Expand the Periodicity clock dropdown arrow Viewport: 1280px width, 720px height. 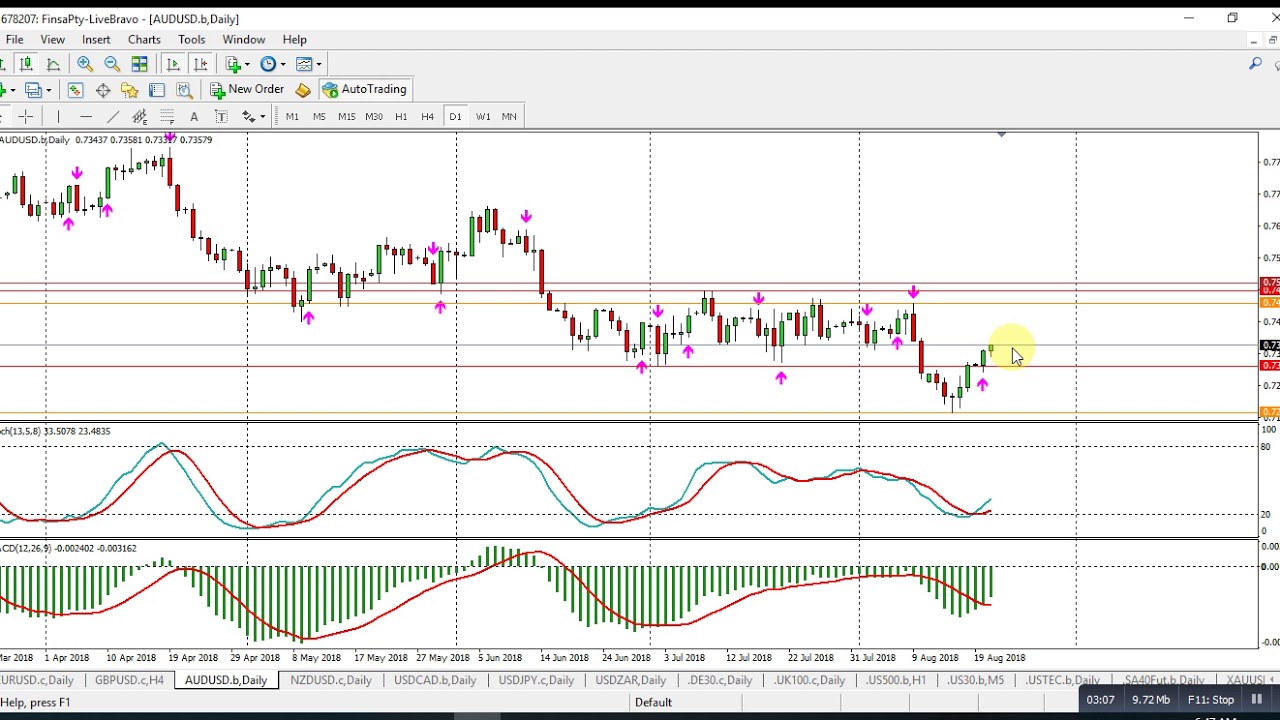(x=282, y=64)
